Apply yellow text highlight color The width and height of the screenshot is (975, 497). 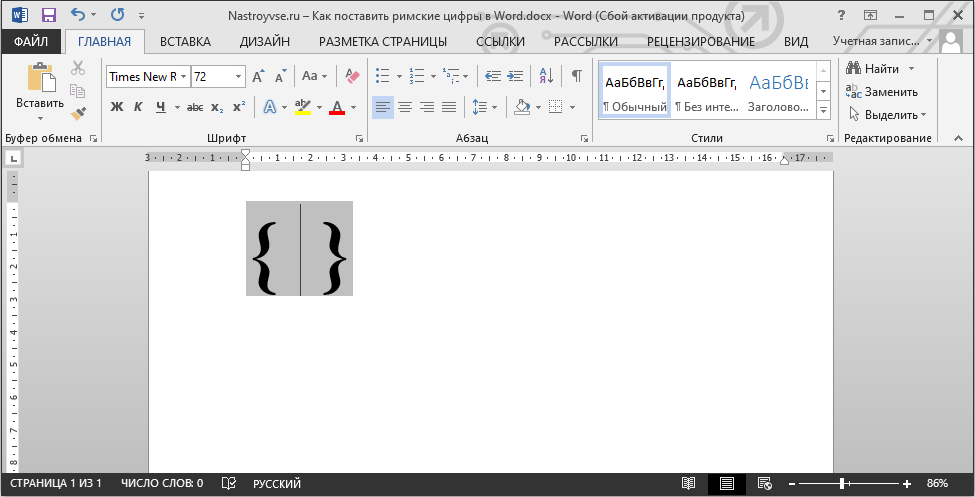[303, 107]
